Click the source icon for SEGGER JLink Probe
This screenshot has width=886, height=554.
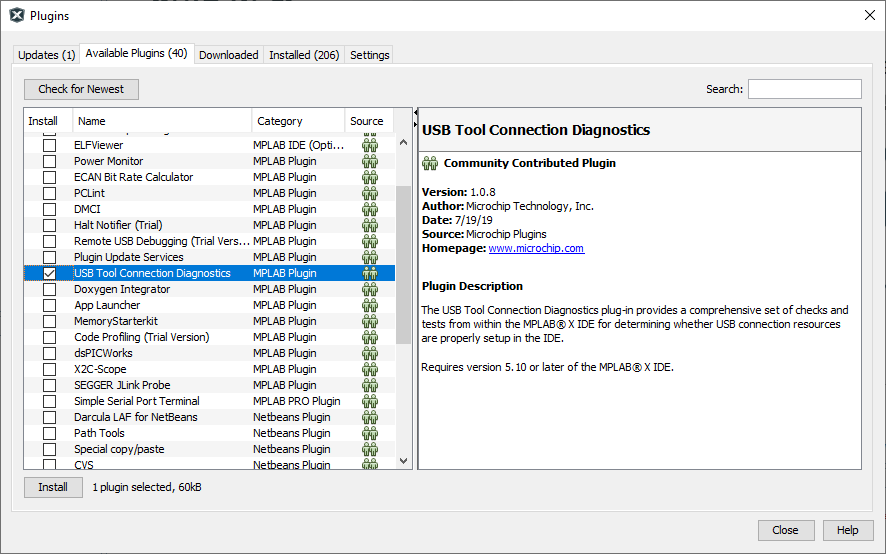(x=370, y=385)
